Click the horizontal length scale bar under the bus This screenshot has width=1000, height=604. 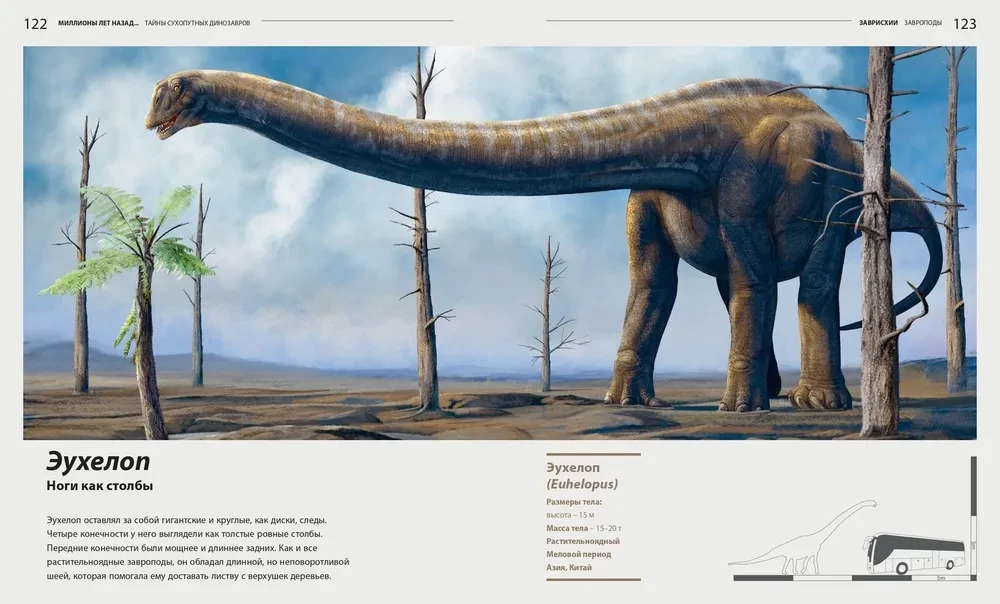pyautogui.click(x=855, y=578)
